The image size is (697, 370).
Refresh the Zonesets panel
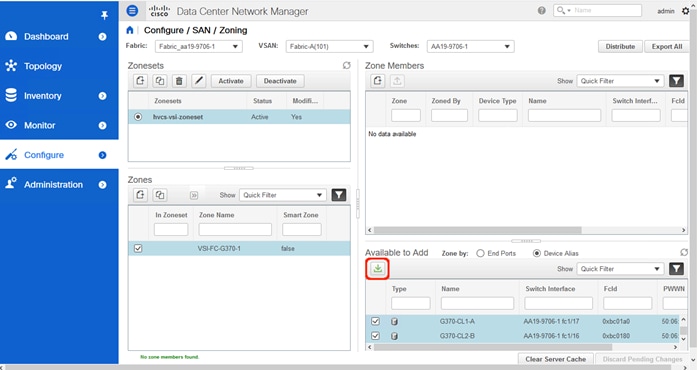click(346, 65)
